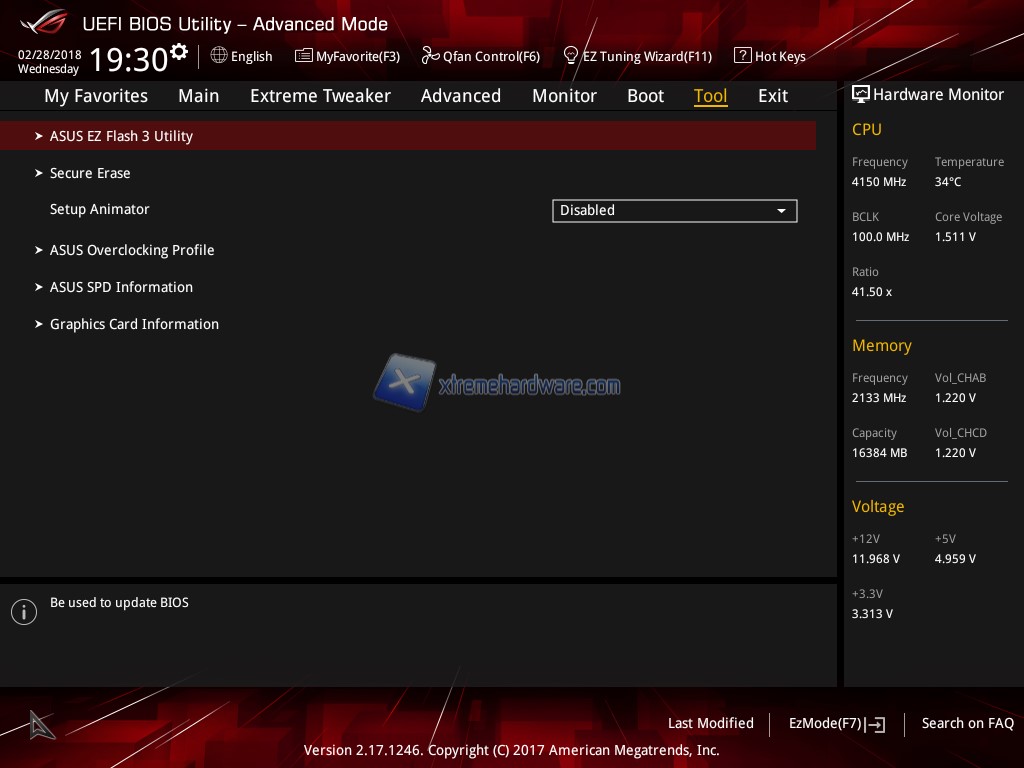Launch EZ Tuning Wizard lightbulb icon
The height and width of the screenshot is (768, 1024).
(x=571, y=55)
